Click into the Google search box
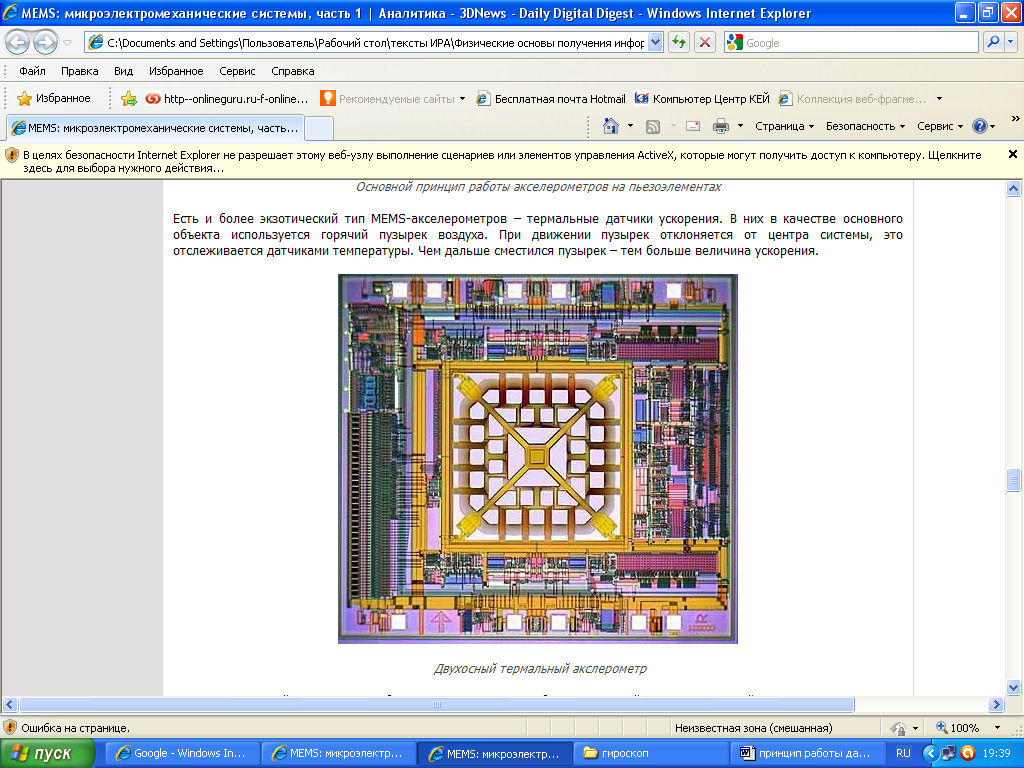 860,42
